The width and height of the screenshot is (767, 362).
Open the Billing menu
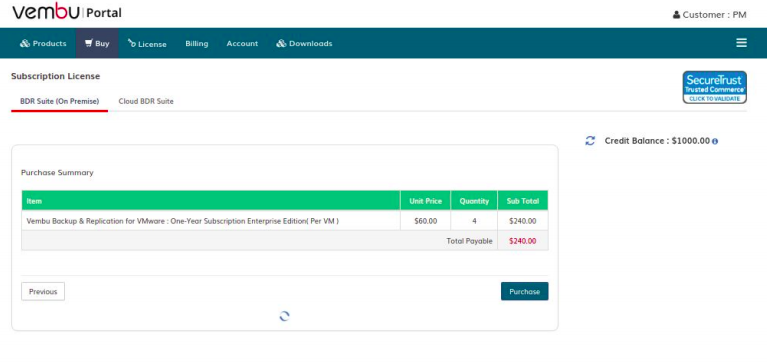tap(197, 44)
